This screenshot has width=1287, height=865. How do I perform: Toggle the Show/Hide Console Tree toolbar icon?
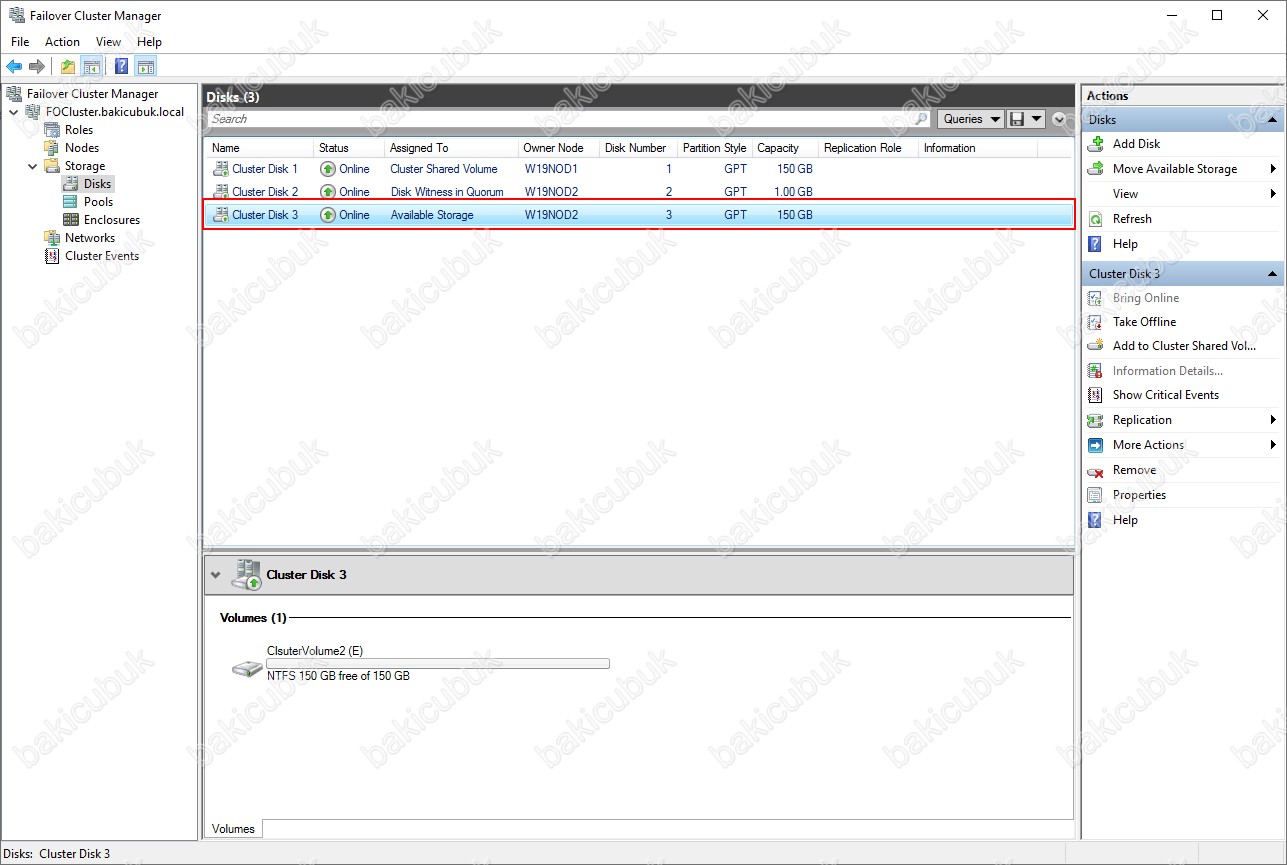[91, 66]
